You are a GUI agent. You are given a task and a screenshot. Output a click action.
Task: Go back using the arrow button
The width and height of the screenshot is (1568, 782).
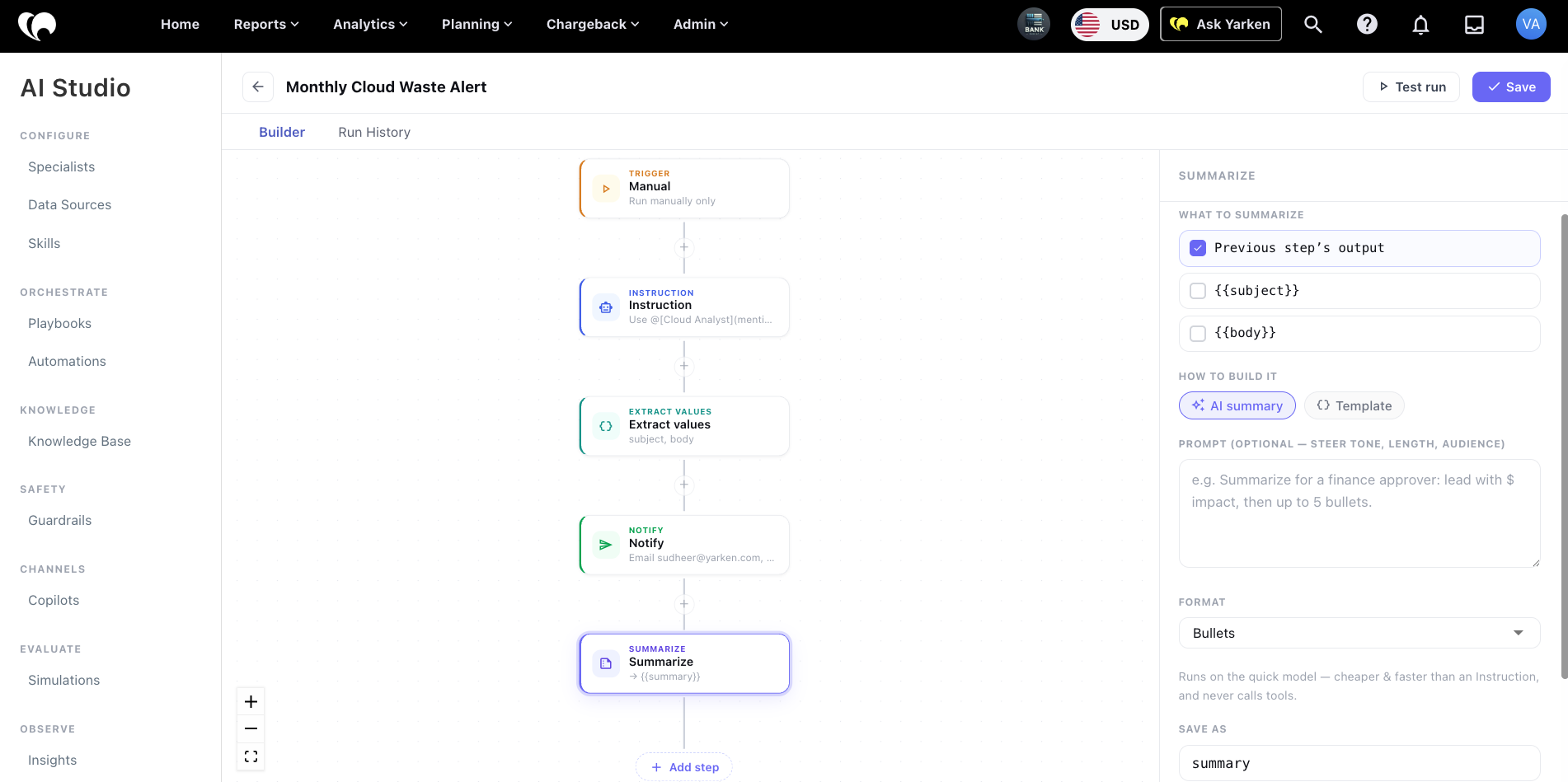coord(258,87)
